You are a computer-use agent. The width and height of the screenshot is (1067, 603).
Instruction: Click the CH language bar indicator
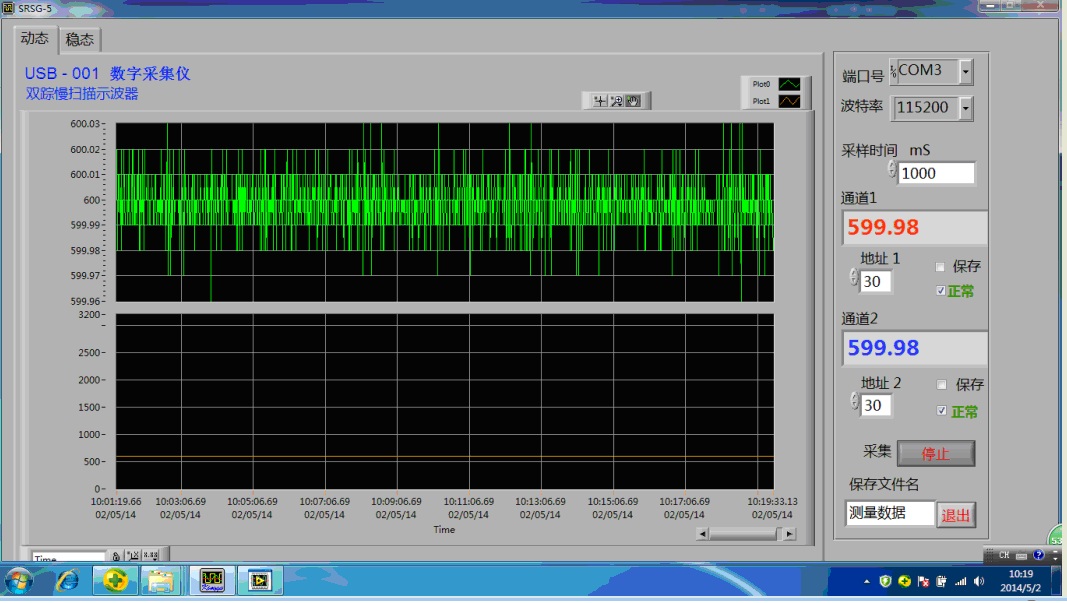(x=1004, y=555)
